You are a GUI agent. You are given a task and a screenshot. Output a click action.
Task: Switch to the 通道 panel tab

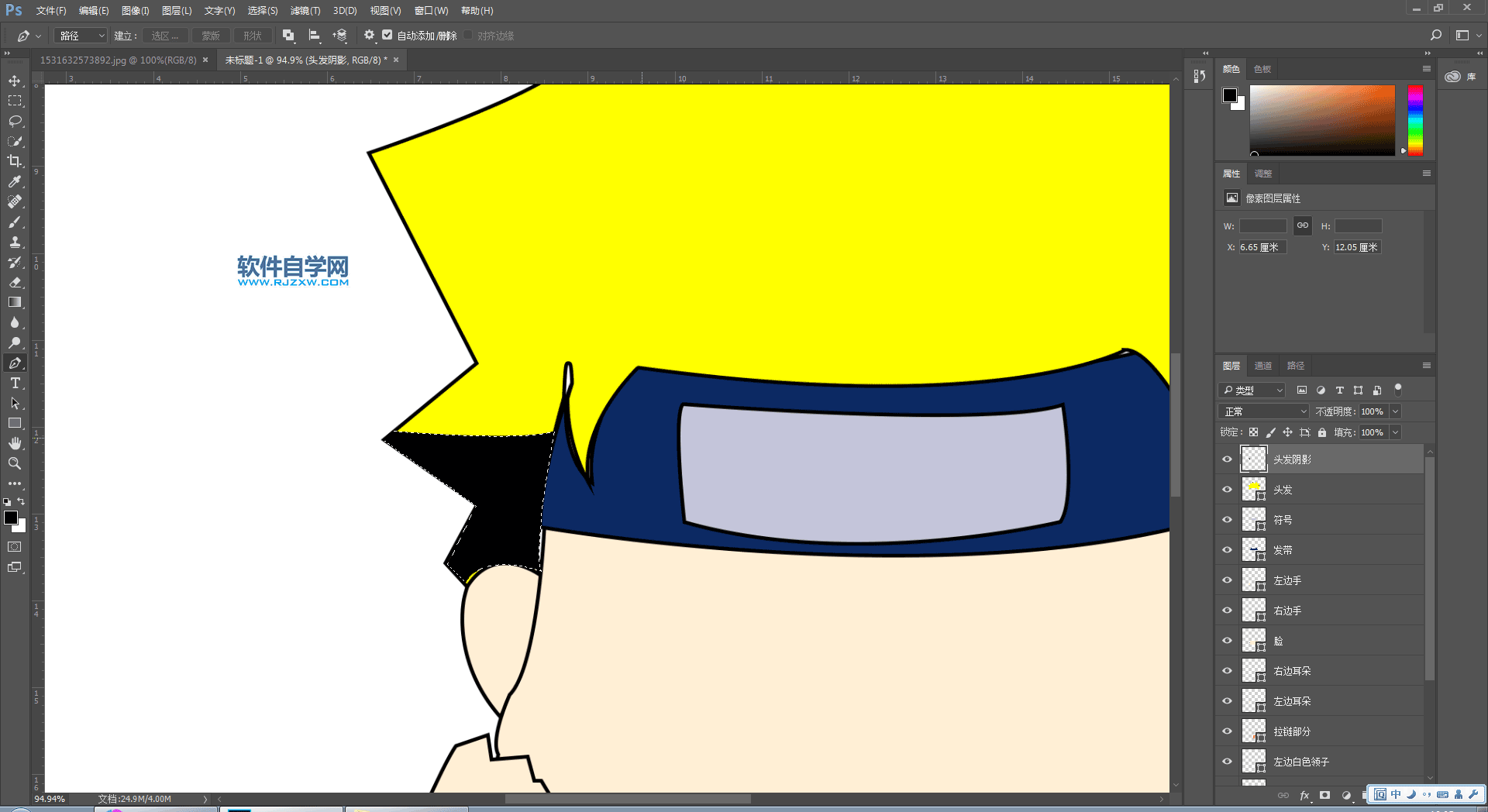[x=1263, y=366]
